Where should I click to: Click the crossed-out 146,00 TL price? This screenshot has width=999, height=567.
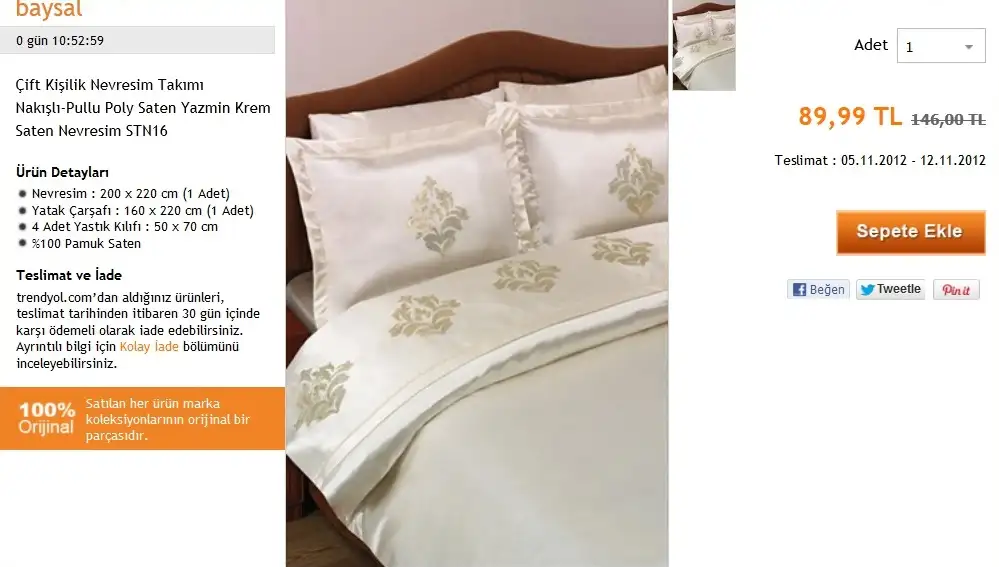pyautogui.click(x=948, y=119)
